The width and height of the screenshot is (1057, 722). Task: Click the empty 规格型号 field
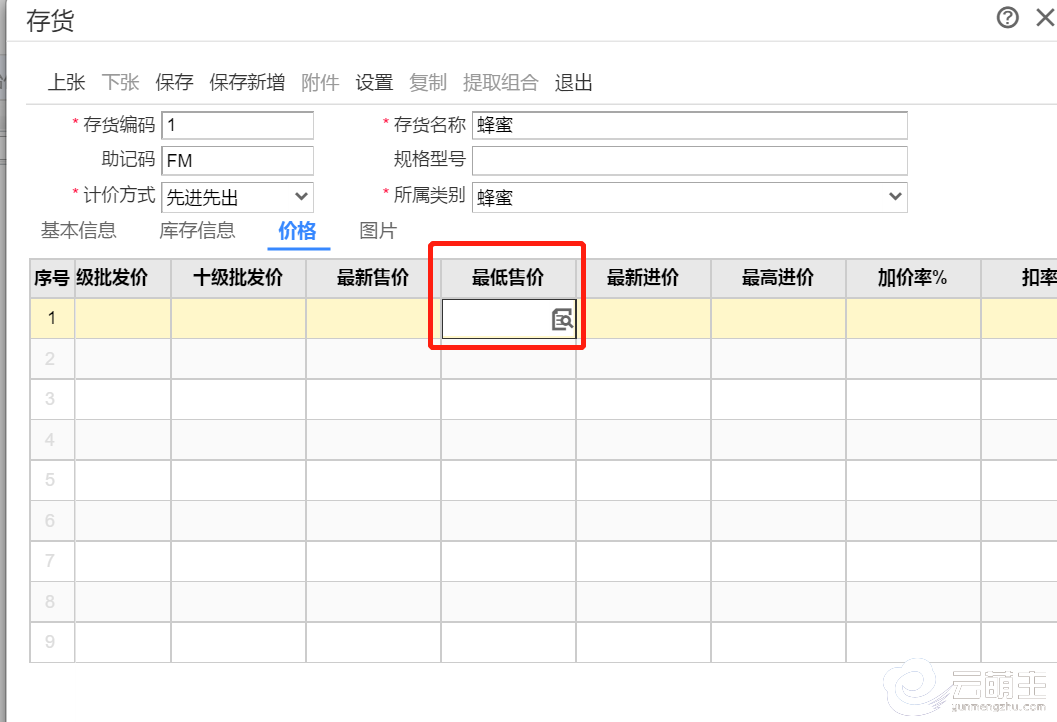[x=689, y=160]
